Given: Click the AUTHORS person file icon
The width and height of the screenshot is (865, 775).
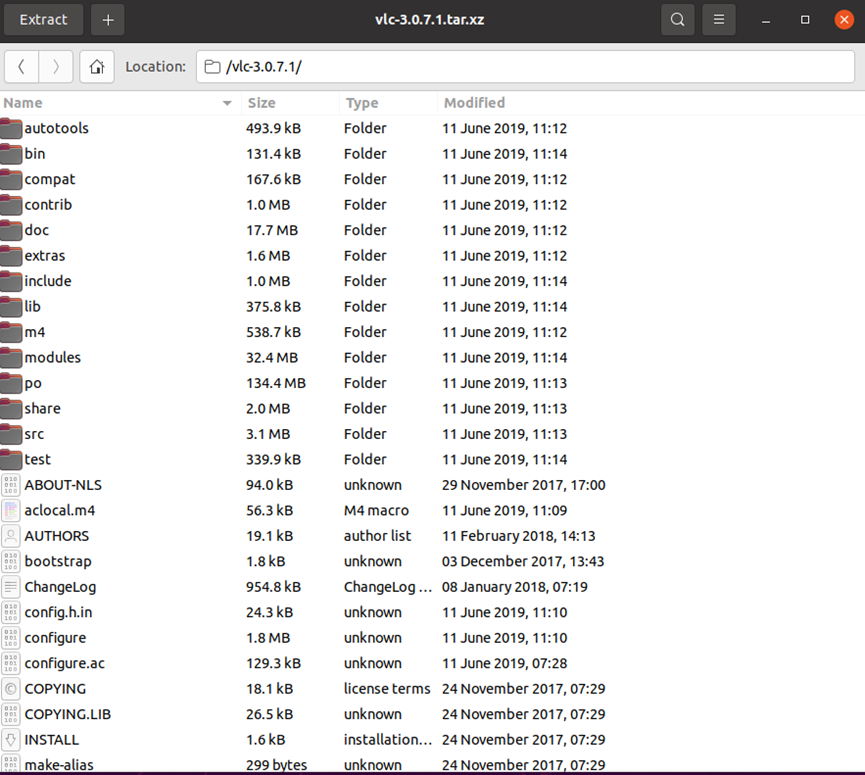Looking at the screenshot, I should (11, 536).
